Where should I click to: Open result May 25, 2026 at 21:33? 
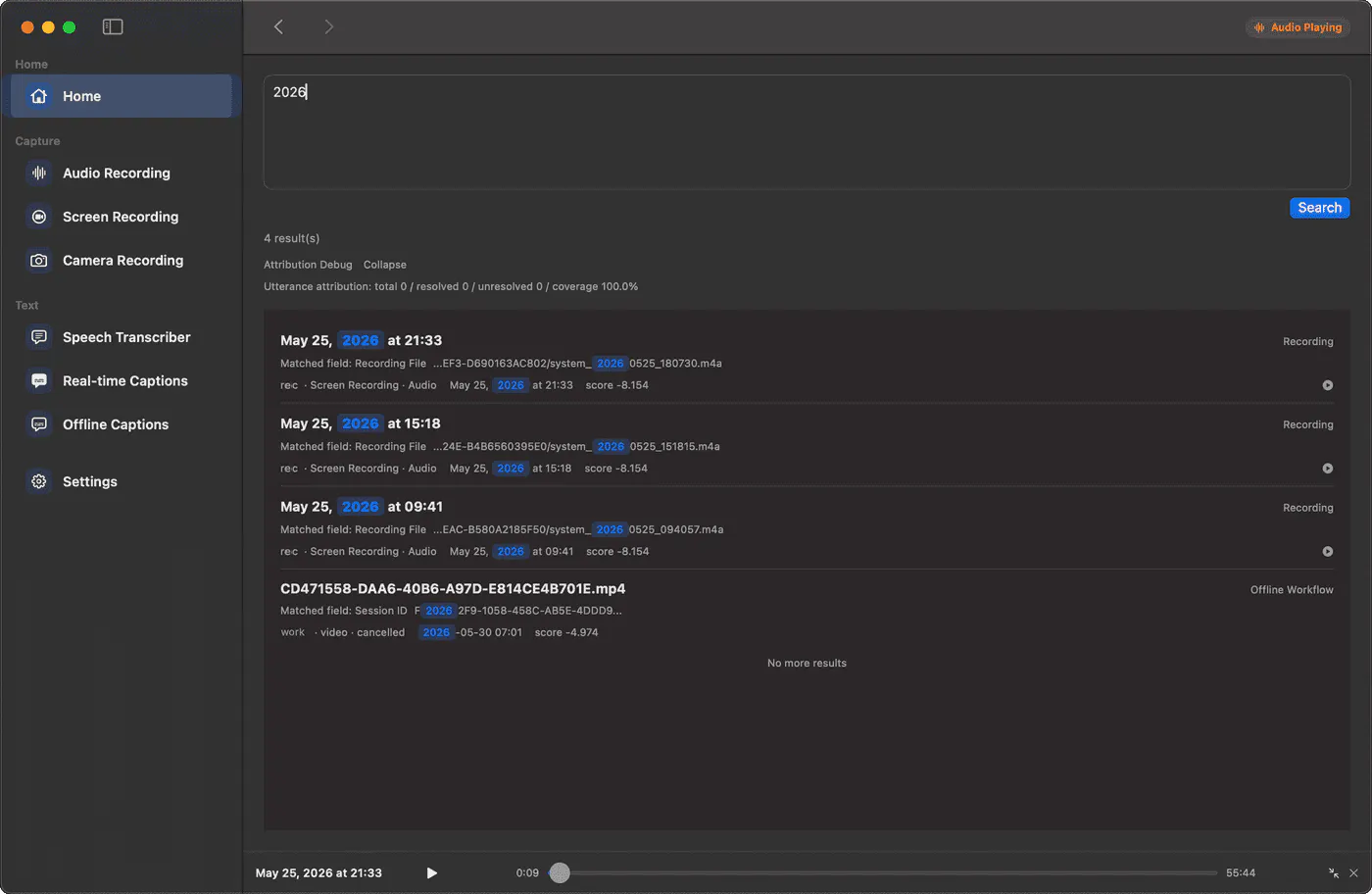(x=807, y=362)
